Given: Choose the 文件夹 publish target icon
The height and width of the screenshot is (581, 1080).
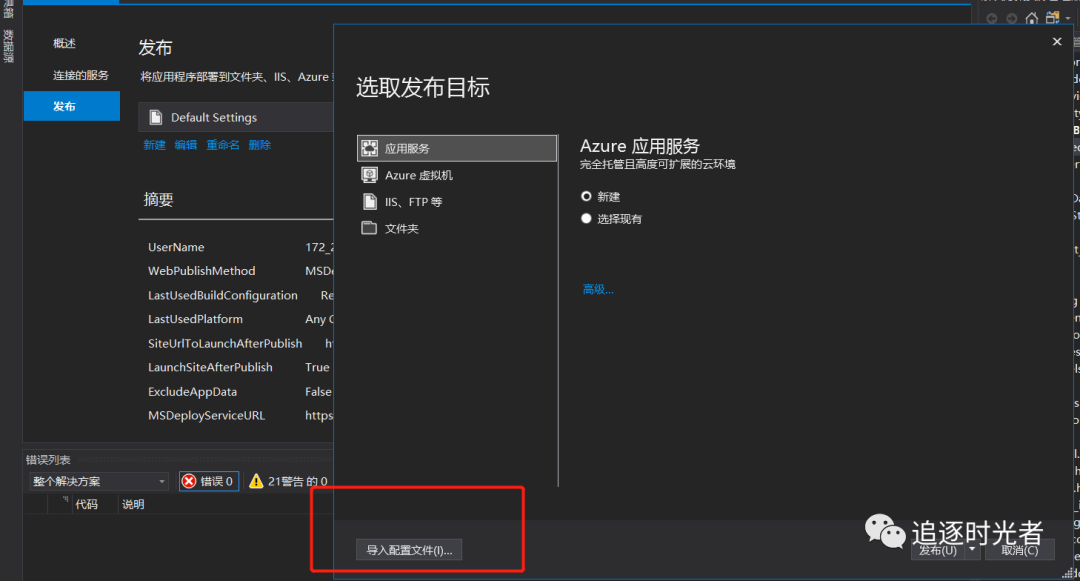Looking at the screenshot, I should [x=371, y=228].
